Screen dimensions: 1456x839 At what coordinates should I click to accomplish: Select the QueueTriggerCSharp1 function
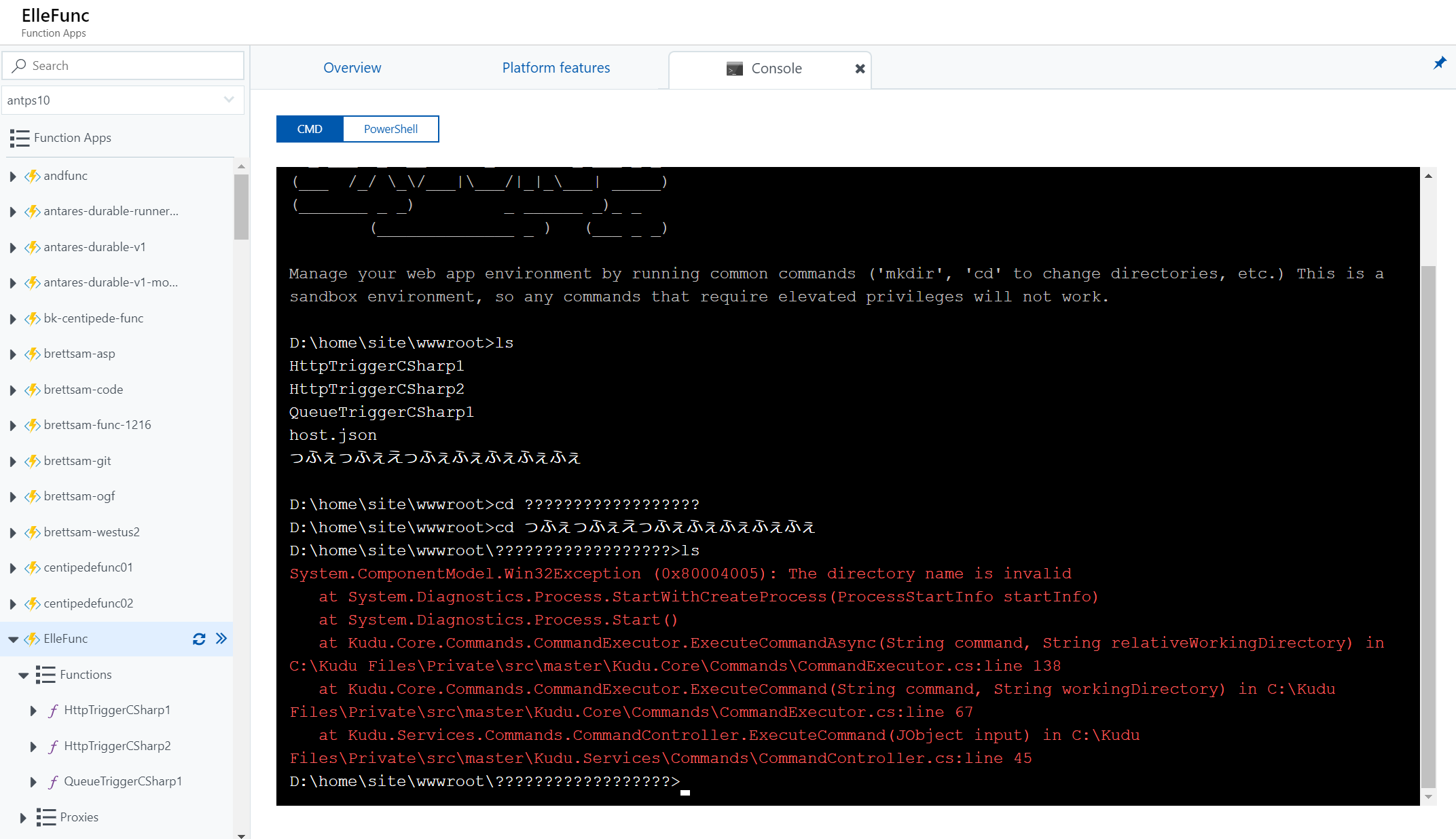[x=122, y=781]
